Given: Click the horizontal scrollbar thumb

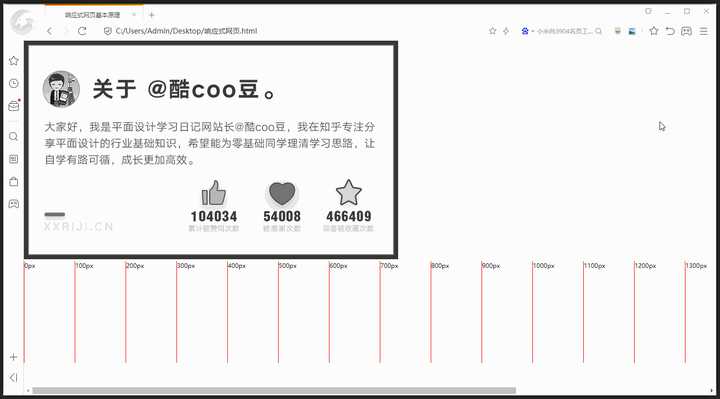Looking at the screenshot, I should coord(274,391).
